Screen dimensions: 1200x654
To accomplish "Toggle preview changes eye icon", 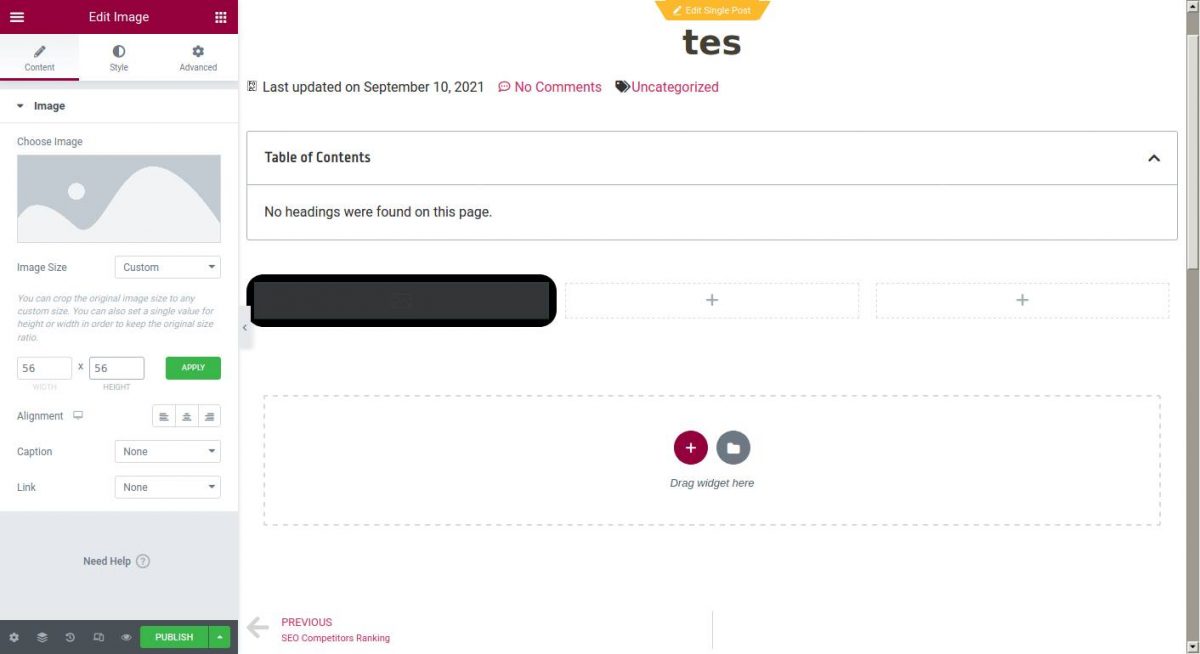I will pos(126,637).
